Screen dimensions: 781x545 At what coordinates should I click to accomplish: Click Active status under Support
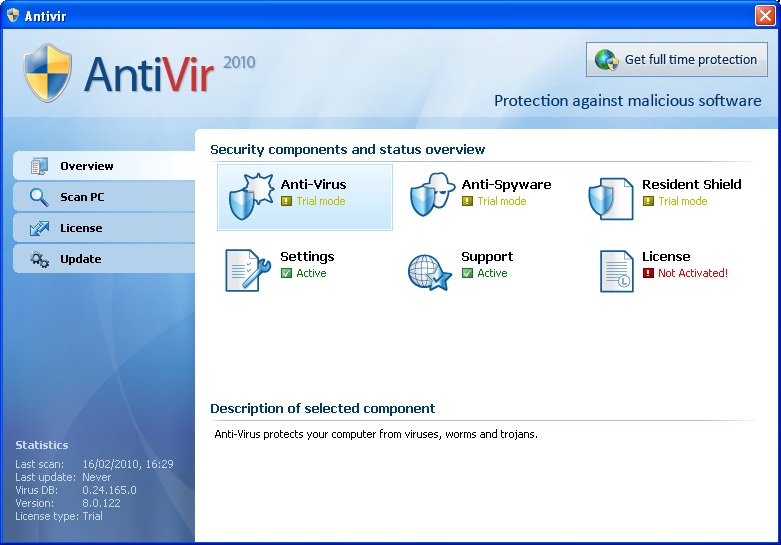pyautogui.click(x=492, y=273)
